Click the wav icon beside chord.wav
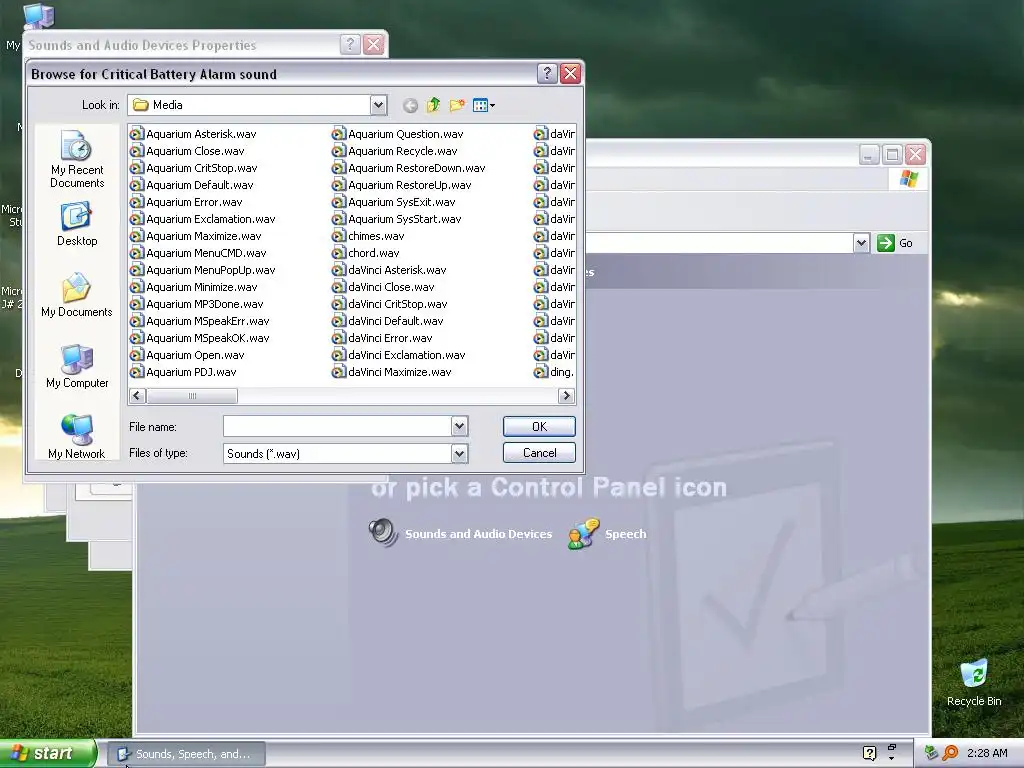1024x768 pixels. pos(338,253)
